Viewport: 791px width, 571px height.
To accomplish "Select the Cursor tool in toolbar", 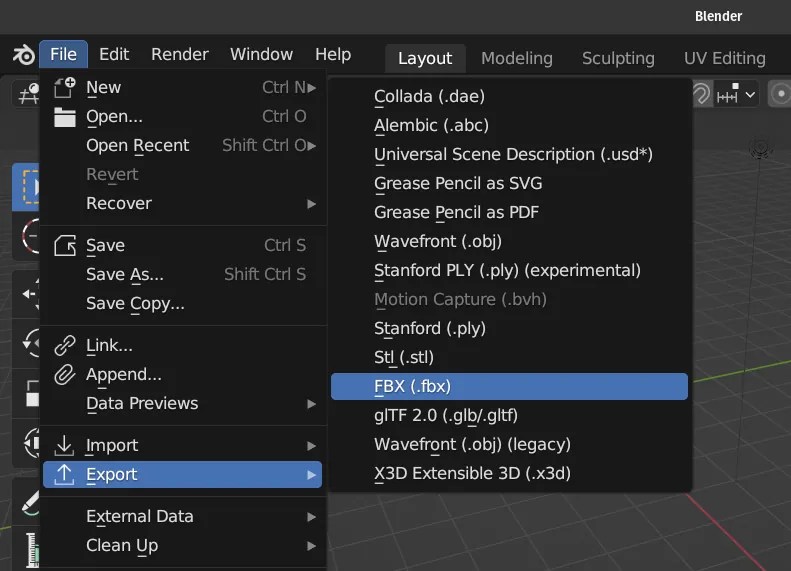I will [28, 236].
